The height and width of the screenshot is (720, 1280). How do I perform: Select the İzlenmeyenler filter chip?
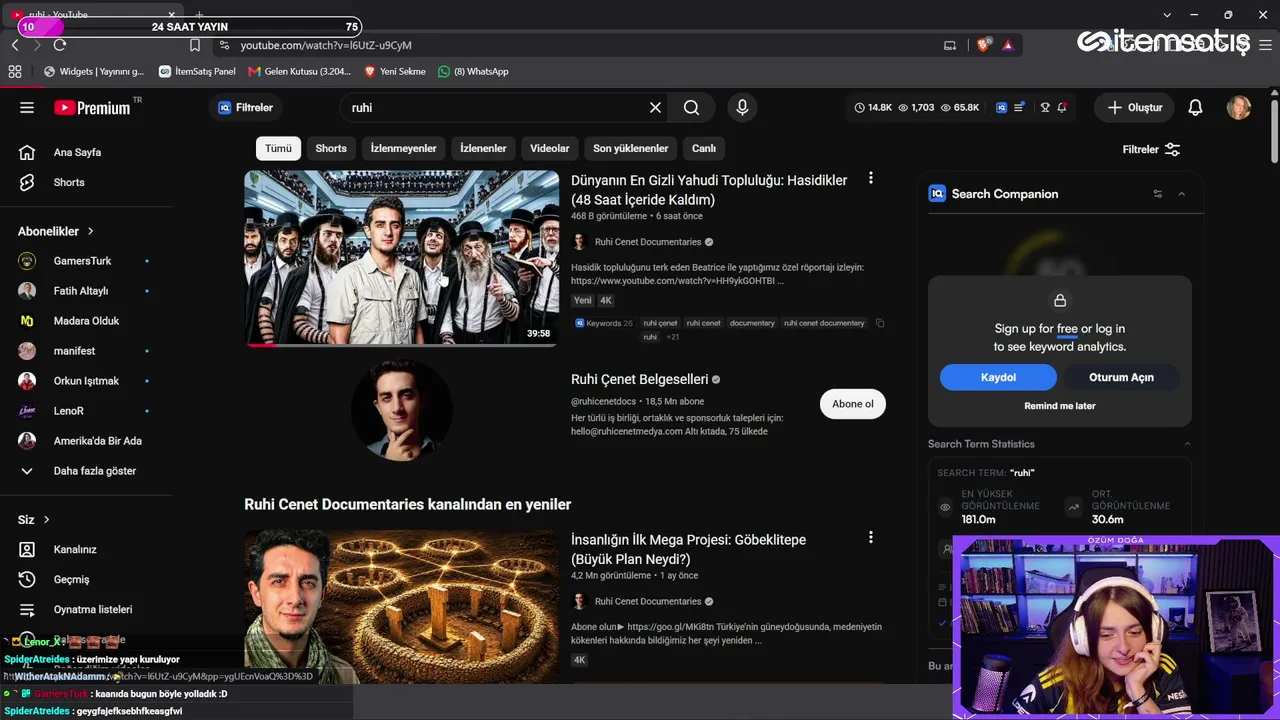pyautogui.click(x=403, y=148)
